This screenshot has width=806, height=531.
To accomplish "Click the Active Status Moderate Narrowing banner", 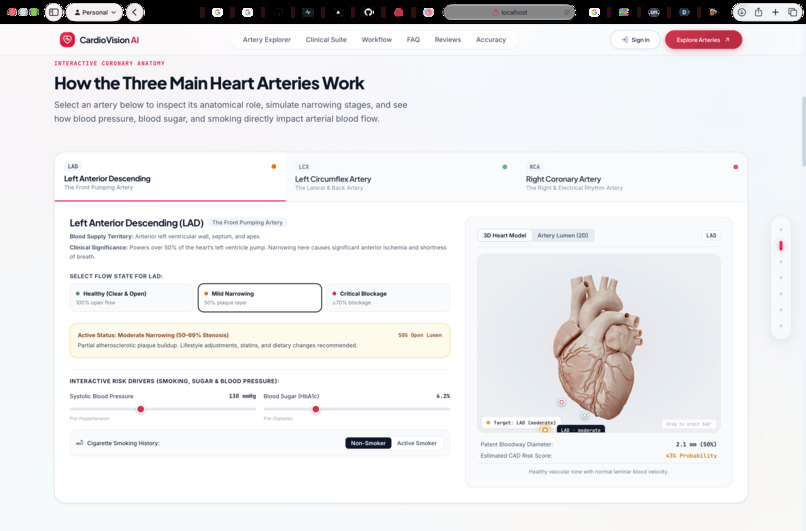I will [260, 340].
